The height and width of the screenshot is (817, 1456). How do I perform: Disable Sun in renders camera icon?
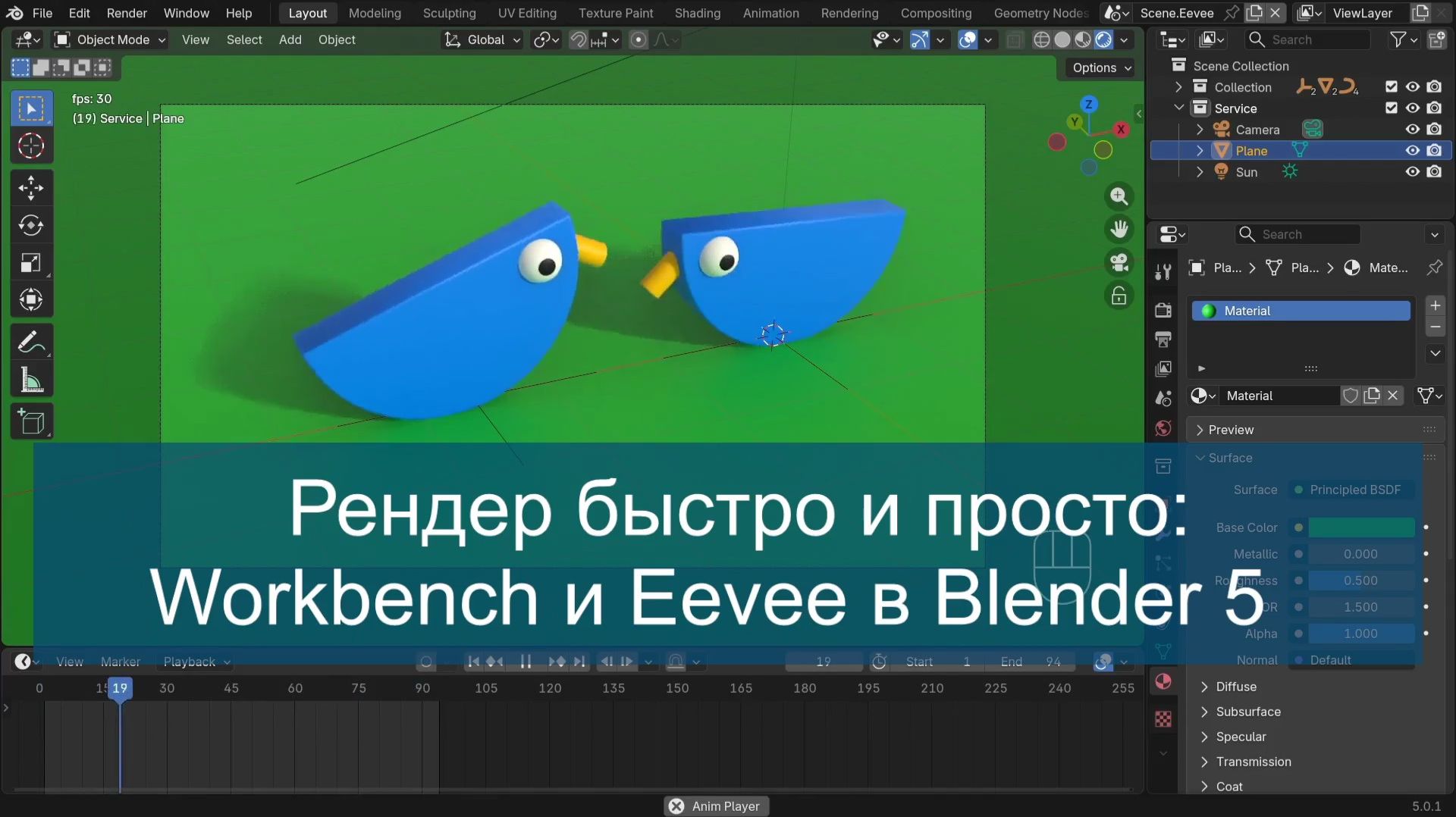pyautogui.click(x=1433, y=172)
